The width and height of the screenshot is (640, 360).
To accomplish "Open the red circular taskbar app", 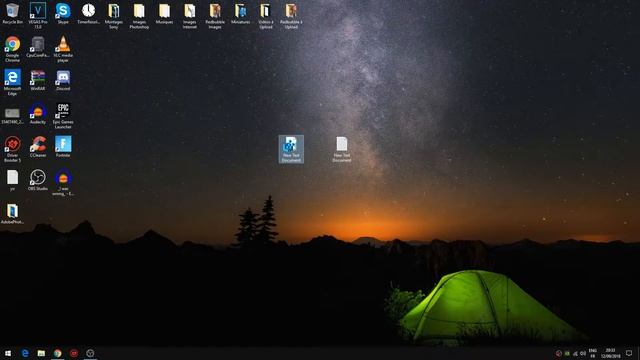I will pyautogui.click(x=74, y=353).
